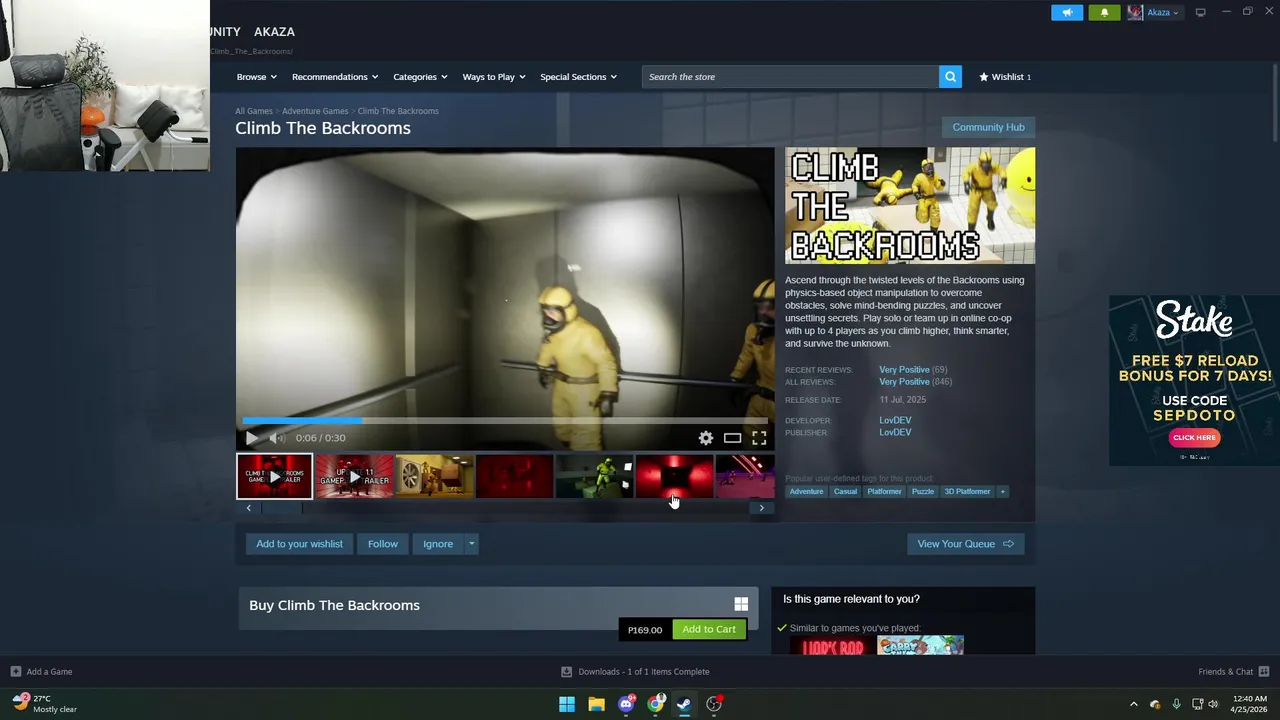Open Windows Start menu
Image resolution: width=1280 pixels, height=720 pixels.
tap(567, 704)
